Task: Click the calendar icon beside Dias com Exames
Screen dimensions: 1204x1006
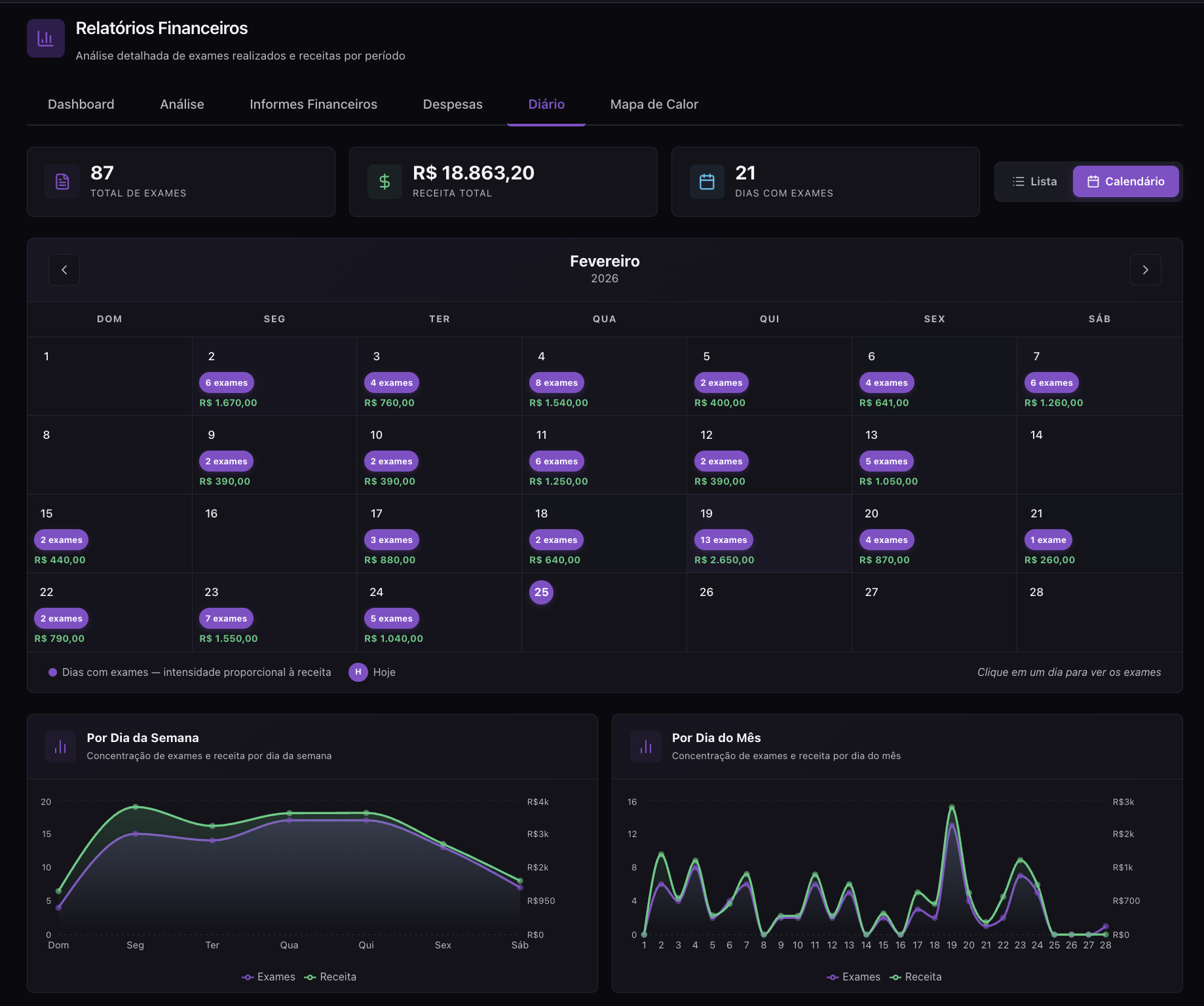Action: (707, 181)
